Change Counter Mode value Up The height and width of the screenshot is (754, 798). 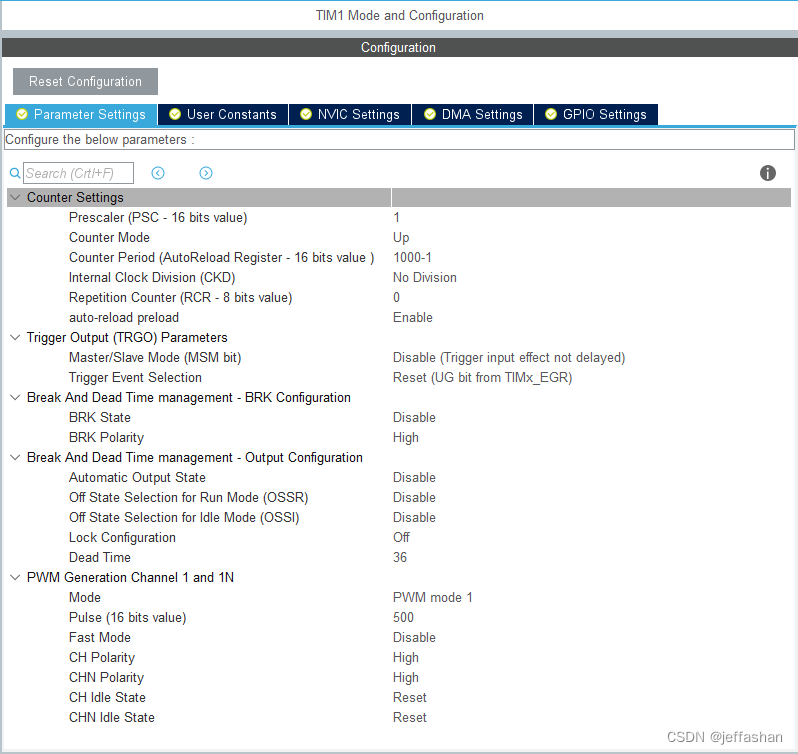click(401, 238)
